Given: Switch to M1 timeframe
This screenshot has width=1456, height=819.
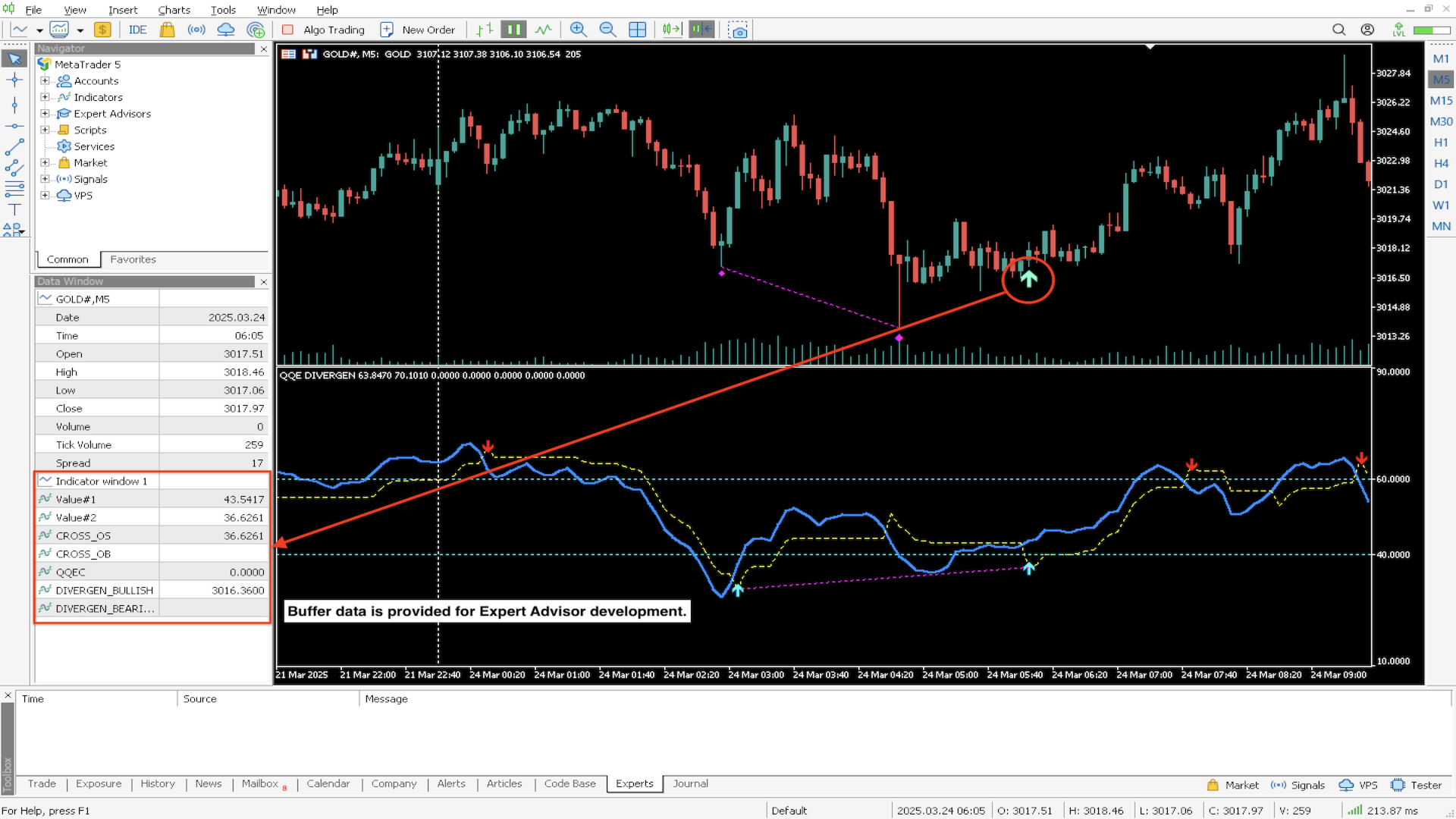Looking at the screenshot, I should click(1441, 59).
